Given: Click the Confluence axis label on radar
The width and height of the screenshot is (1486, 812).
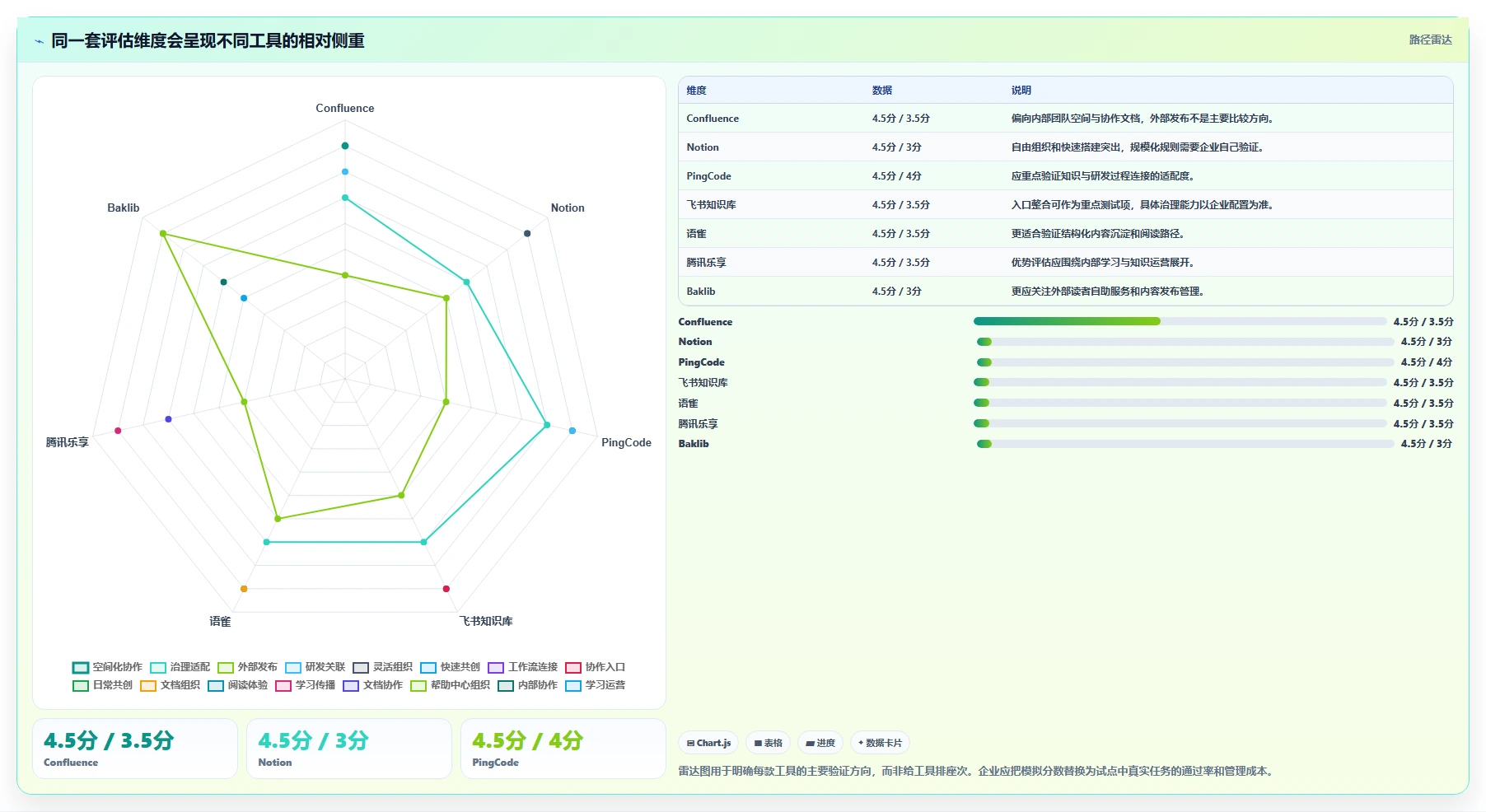Looking at the screenshot, I should (x=345, y=108).
